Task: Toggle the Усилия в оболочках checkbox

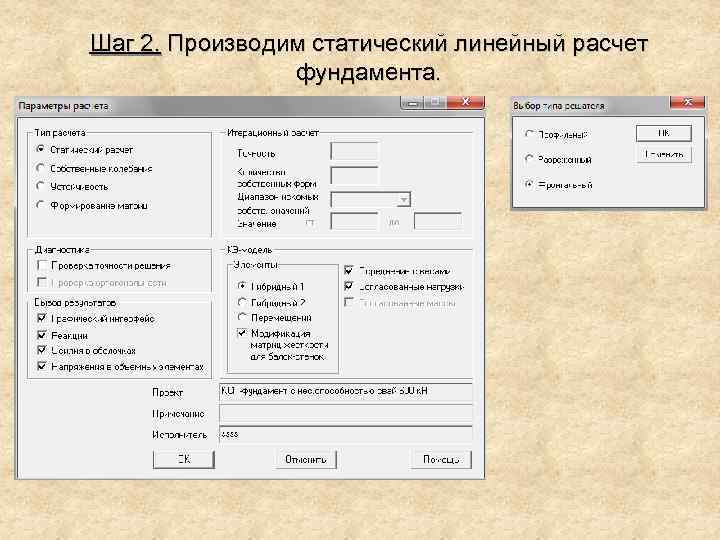Action: click(42, 350)
